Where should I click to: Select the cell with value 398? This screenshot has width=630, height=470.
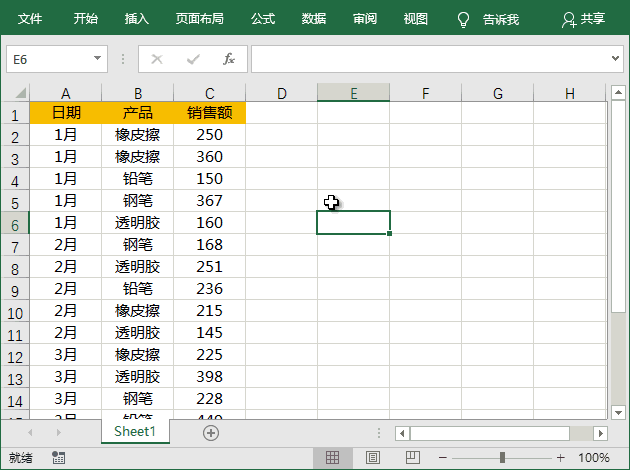coord(210,376)
